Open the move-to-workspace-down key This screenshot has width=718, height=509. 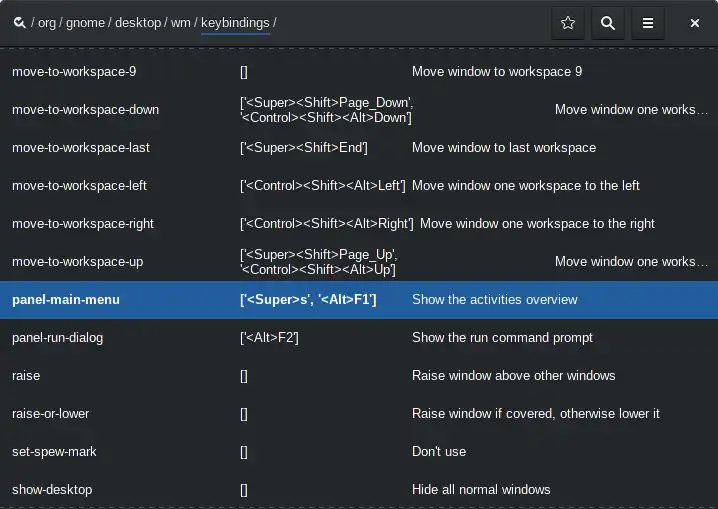pos(359,110)
